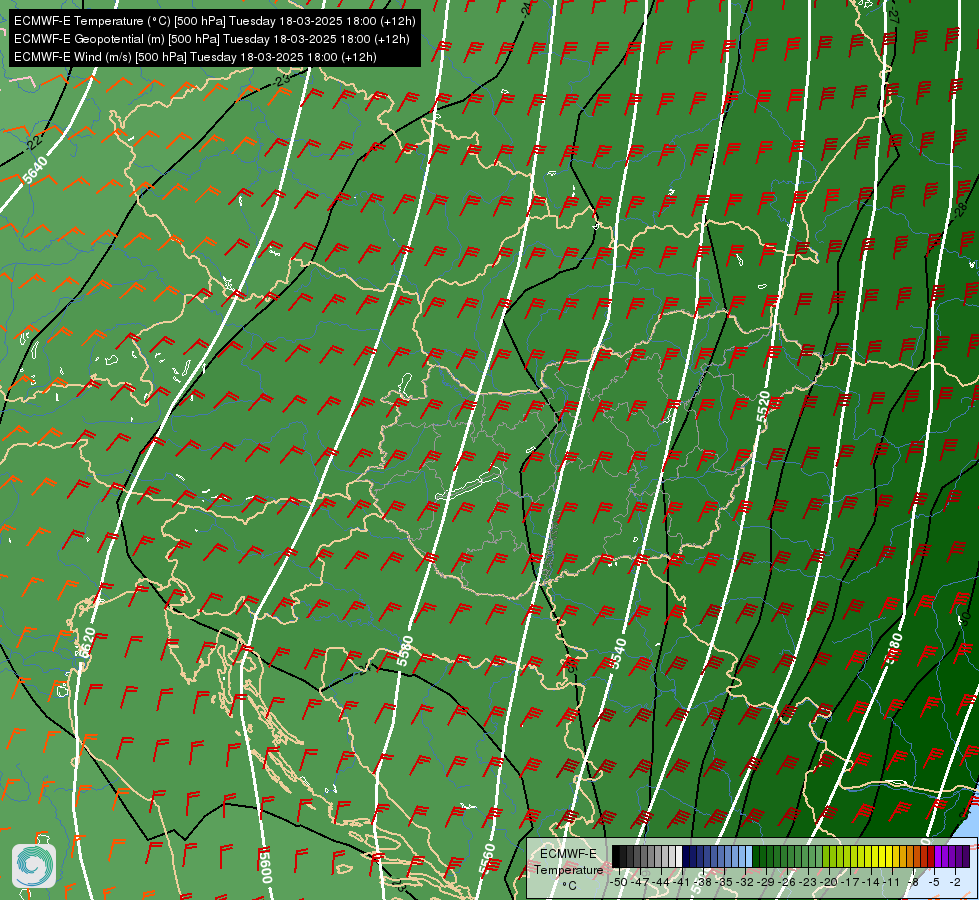Viewport: 979px width, 900px height.
Task: Click the -28 isotherm label on the map
Action: (960, 209)
